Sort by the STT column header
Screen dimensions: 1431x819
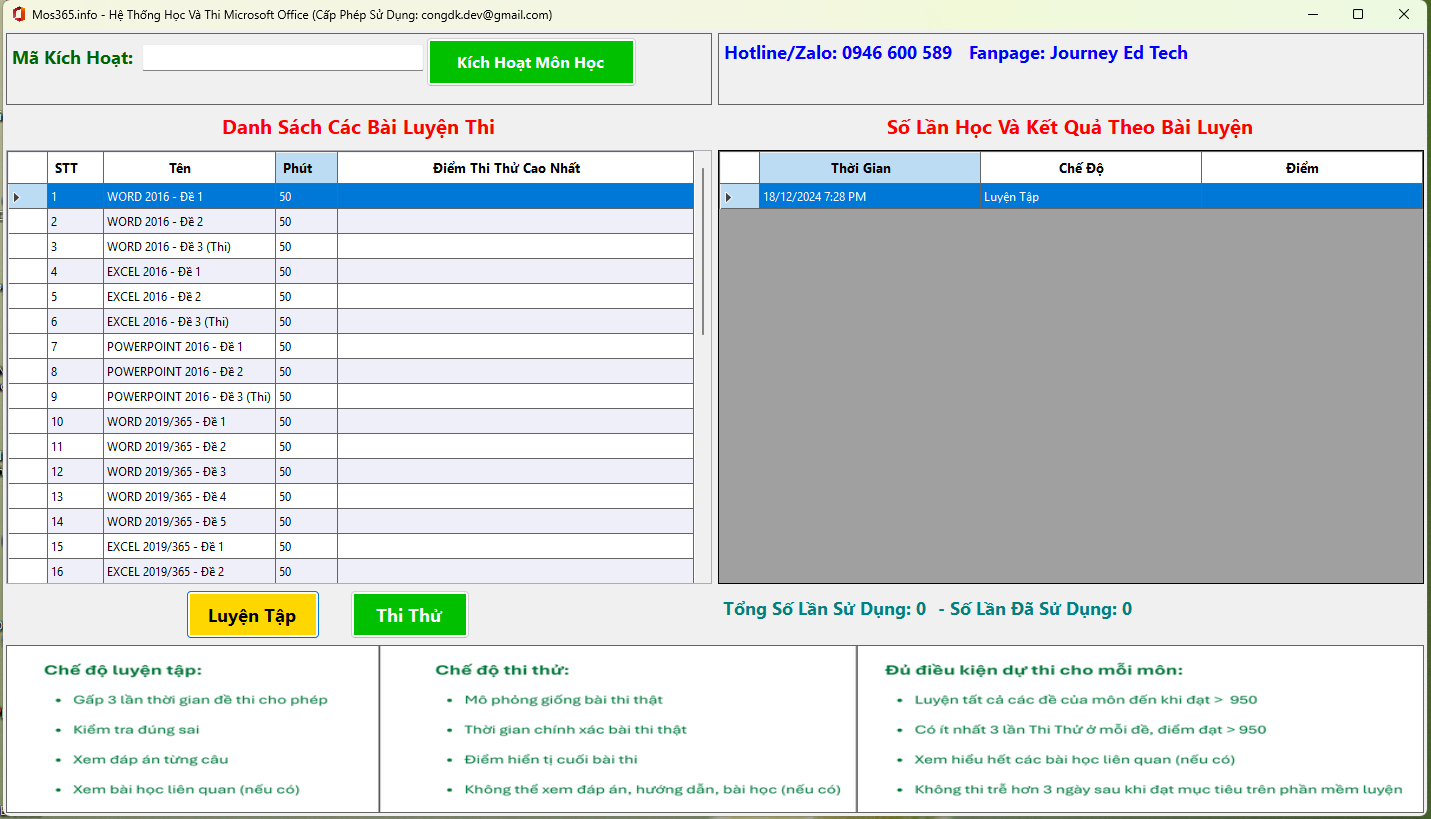75,168
